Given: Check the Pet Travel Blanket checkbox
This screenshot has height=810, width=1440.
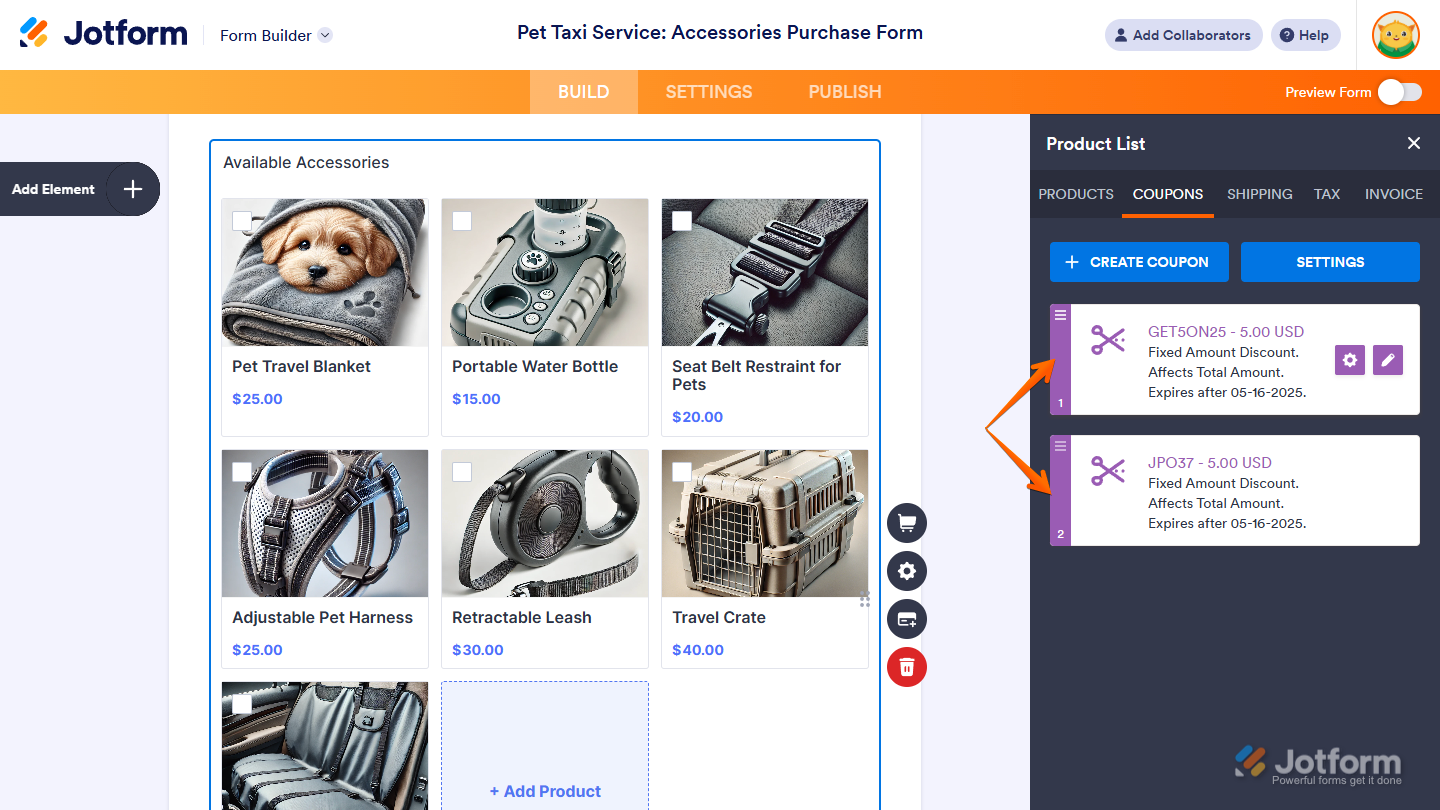Looking at the screenshot, I should [x=242, y=221].
